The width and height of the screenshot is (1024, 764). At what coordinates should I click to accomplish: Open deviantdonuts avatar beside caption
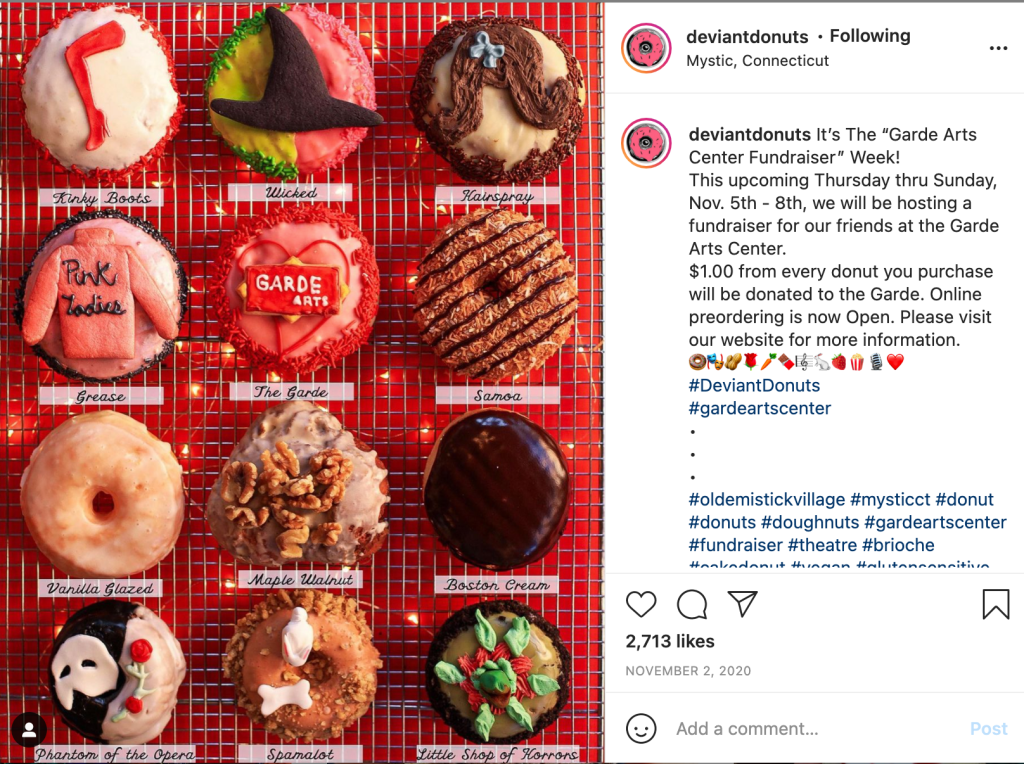click(646, 143)
